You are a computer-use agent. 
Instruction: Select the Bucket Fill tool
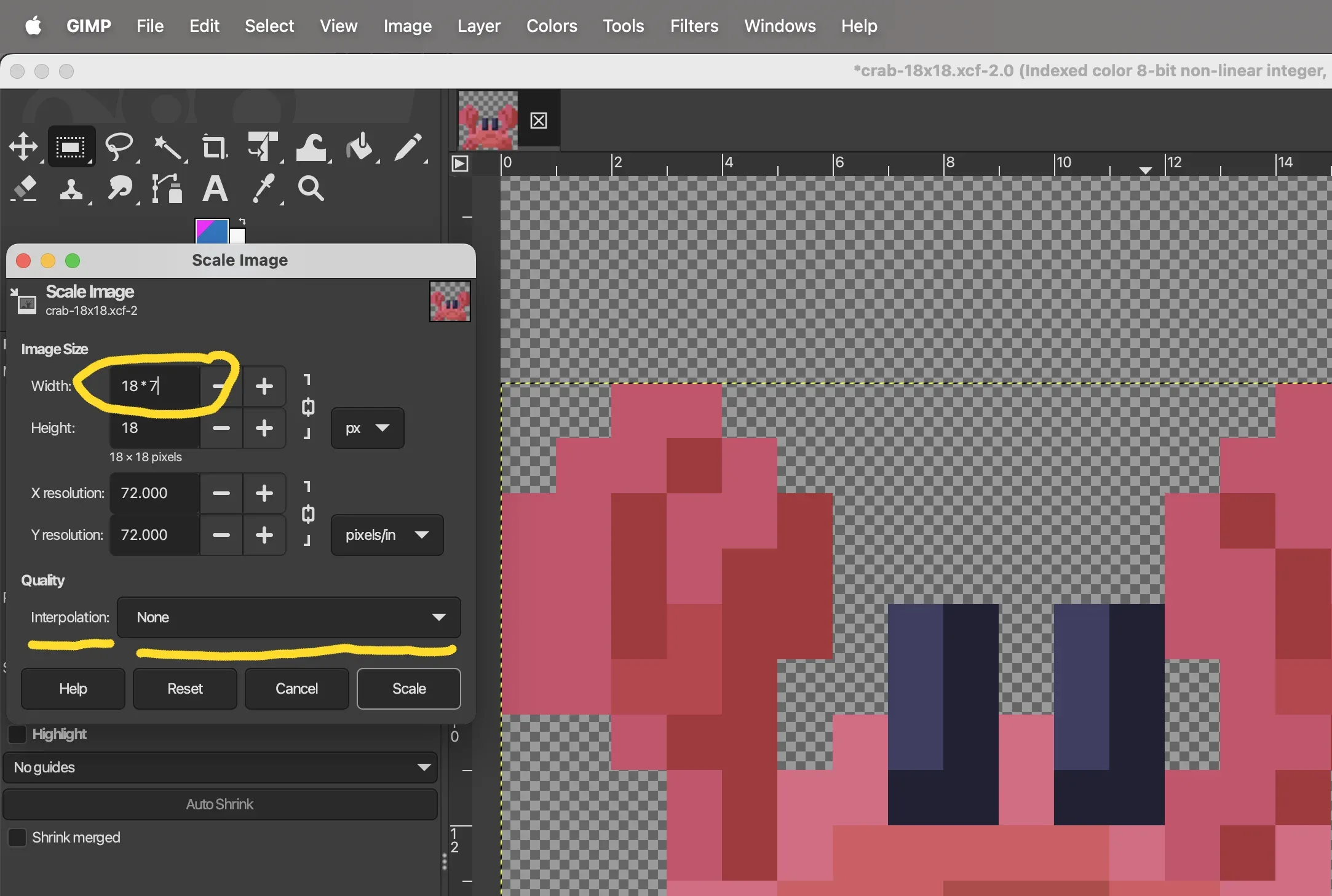tap(360, 146)
